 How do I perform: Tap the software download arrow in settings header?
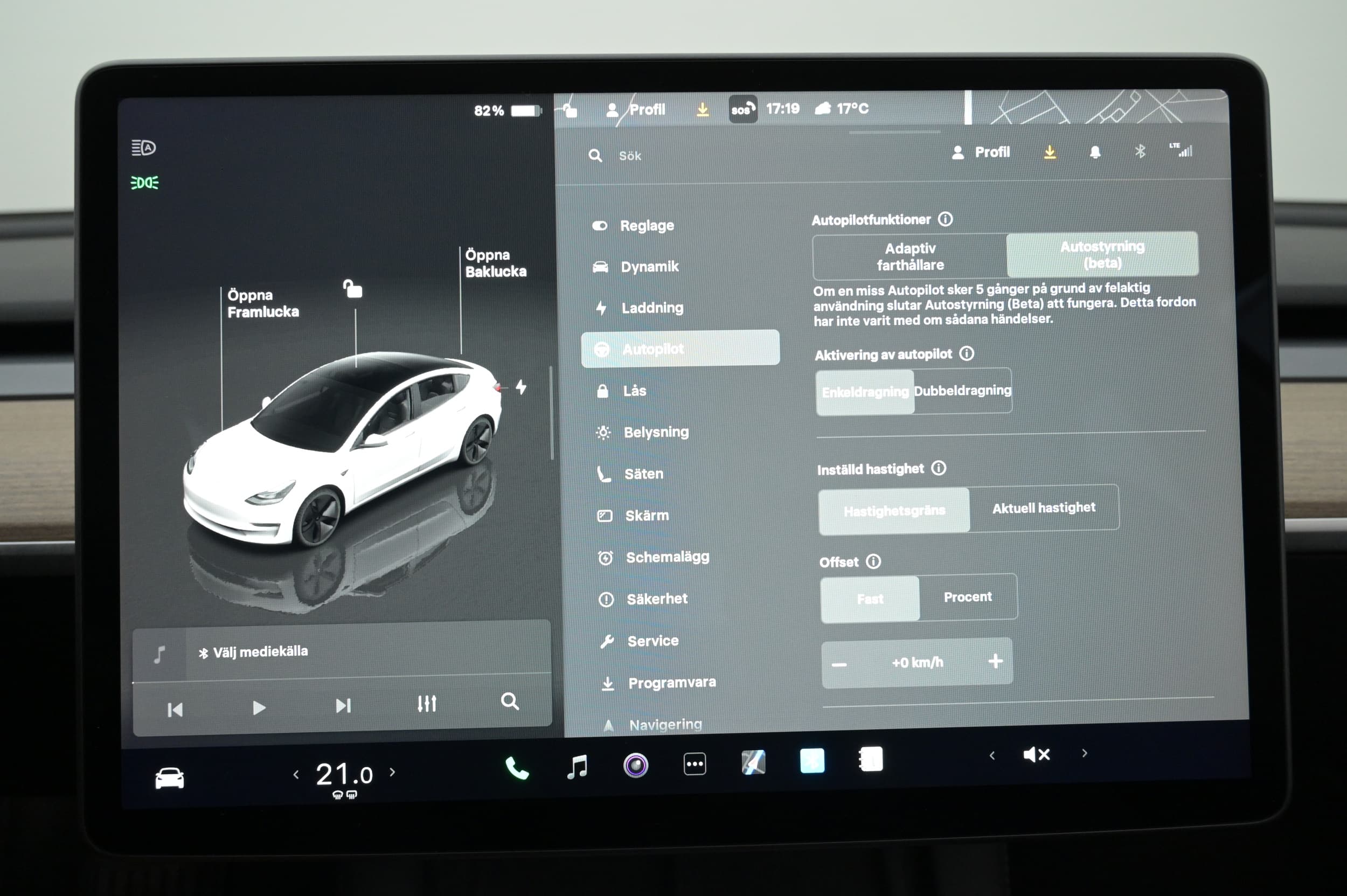(x=1050, y=152)
